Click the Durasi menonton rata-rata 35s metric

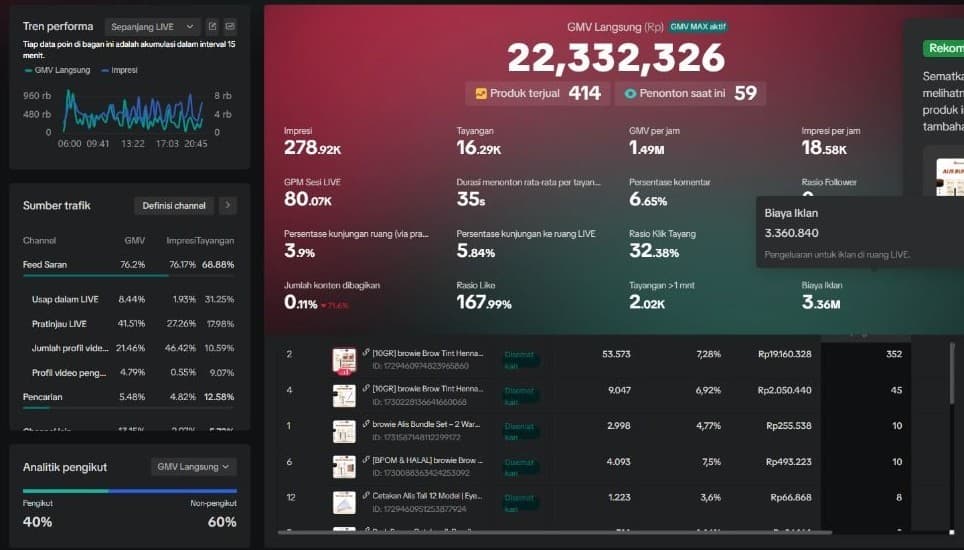point(528,193)
